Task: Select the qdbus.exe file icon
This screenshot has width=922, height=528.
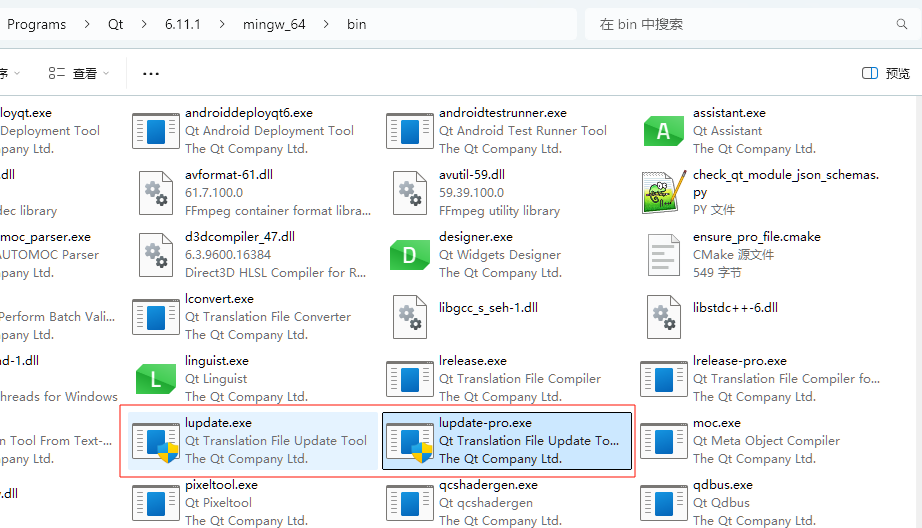Action: click(x=664, y=503)
